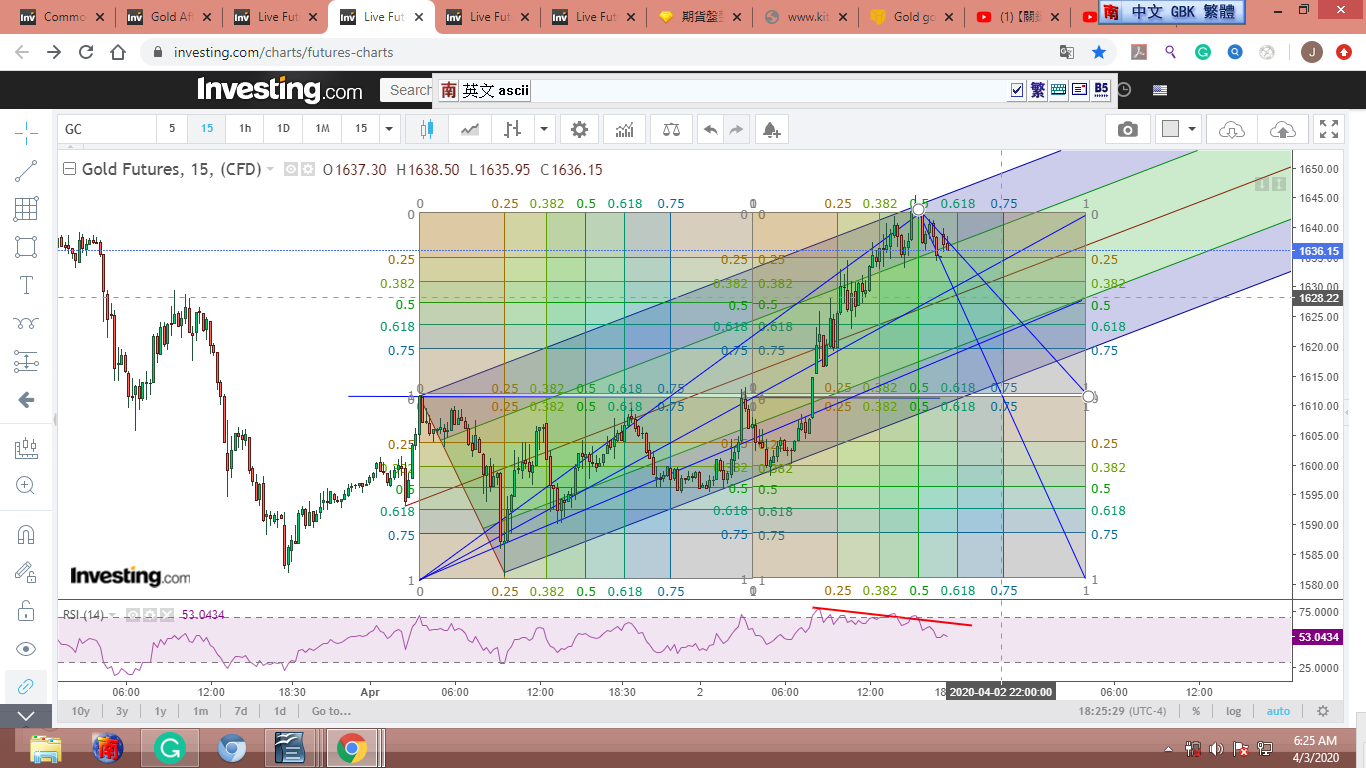This screenshot has height=768, width=1366.
Task: Click the GC symbol input field
Action: click(x=107, y=129)
